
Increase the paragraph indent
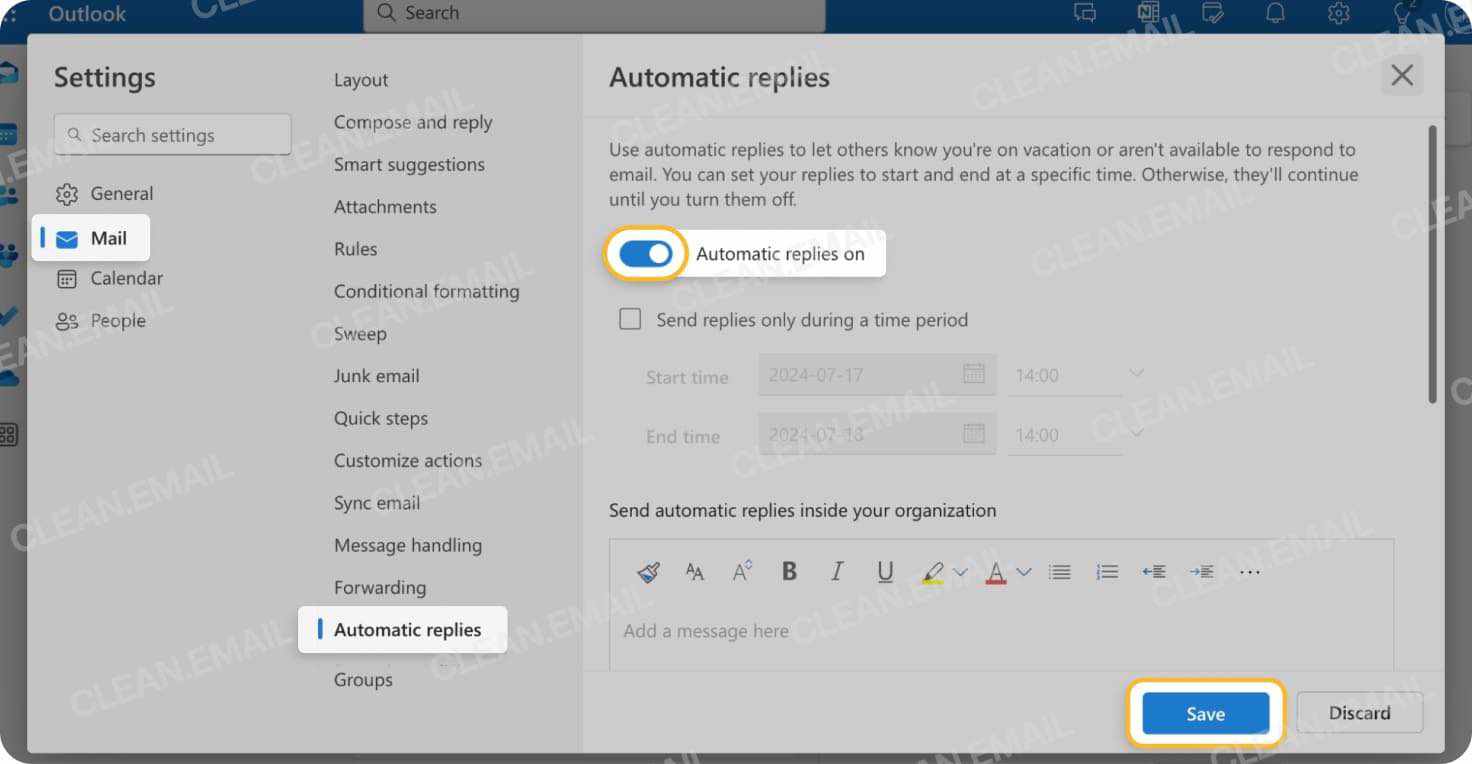pyautogui.click(x=1201, y=572)
